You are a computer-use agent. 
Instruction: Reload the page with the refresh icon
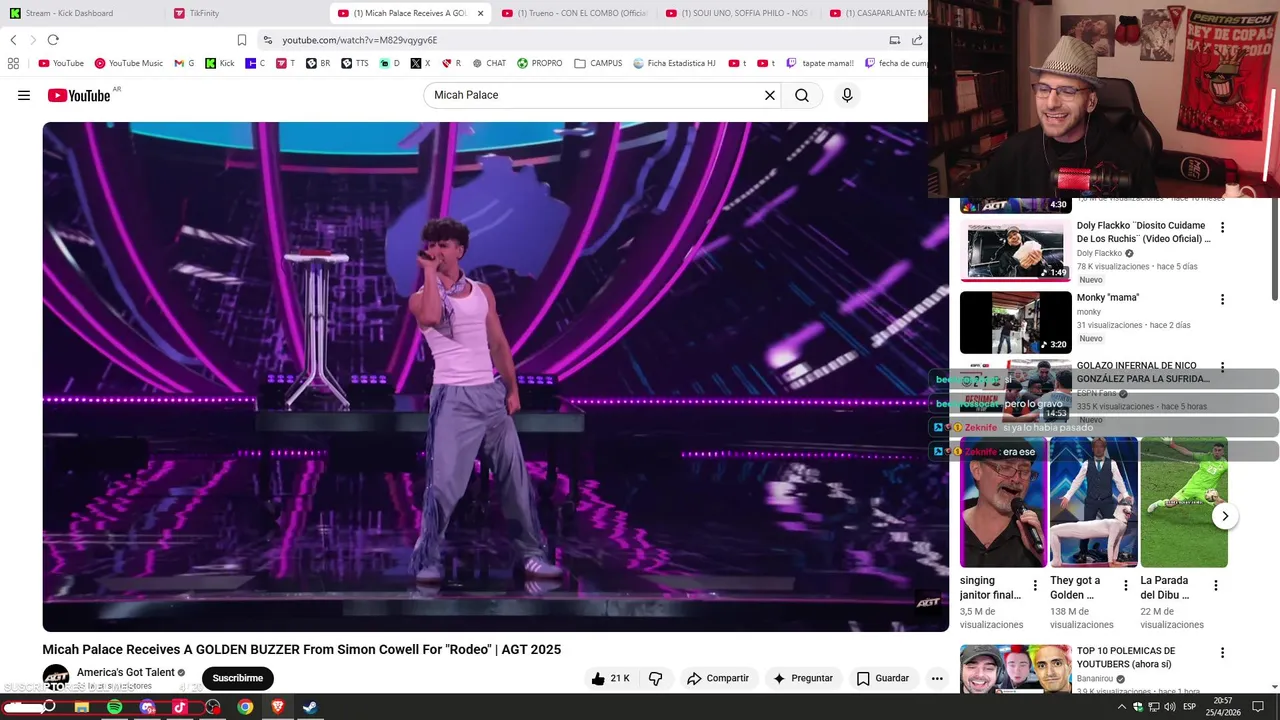click(x=53, y=40)
